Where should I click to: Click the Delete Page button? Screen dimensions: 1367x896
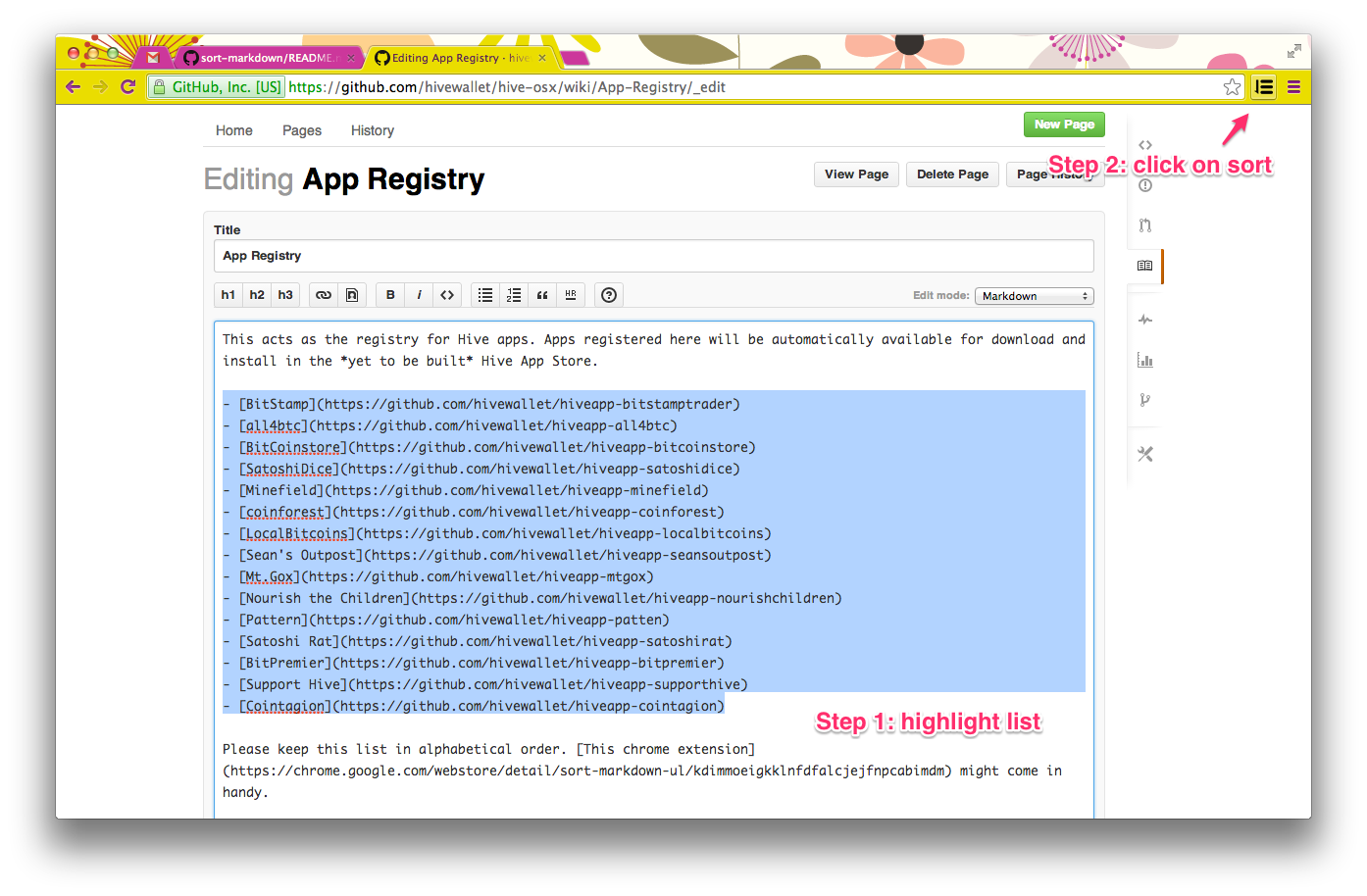coord(952,174)
